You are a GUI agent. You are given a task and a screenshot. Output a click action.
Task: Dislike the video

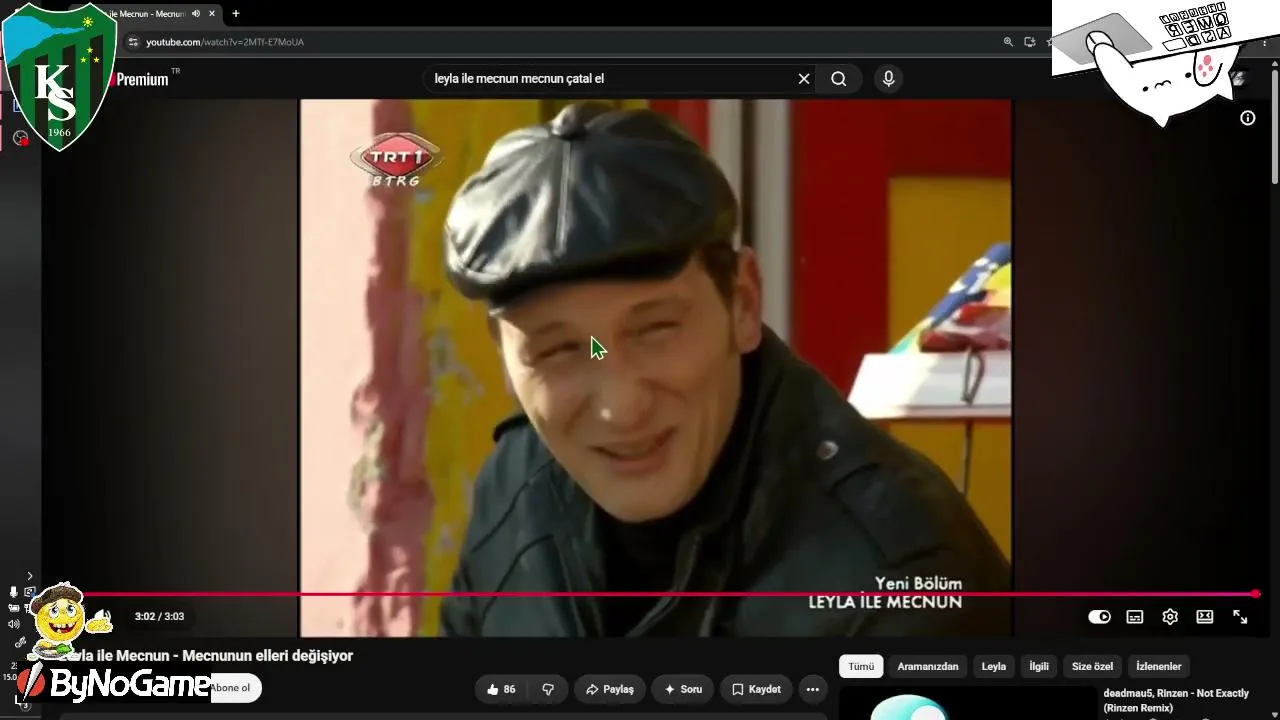(x=548, y=689)
